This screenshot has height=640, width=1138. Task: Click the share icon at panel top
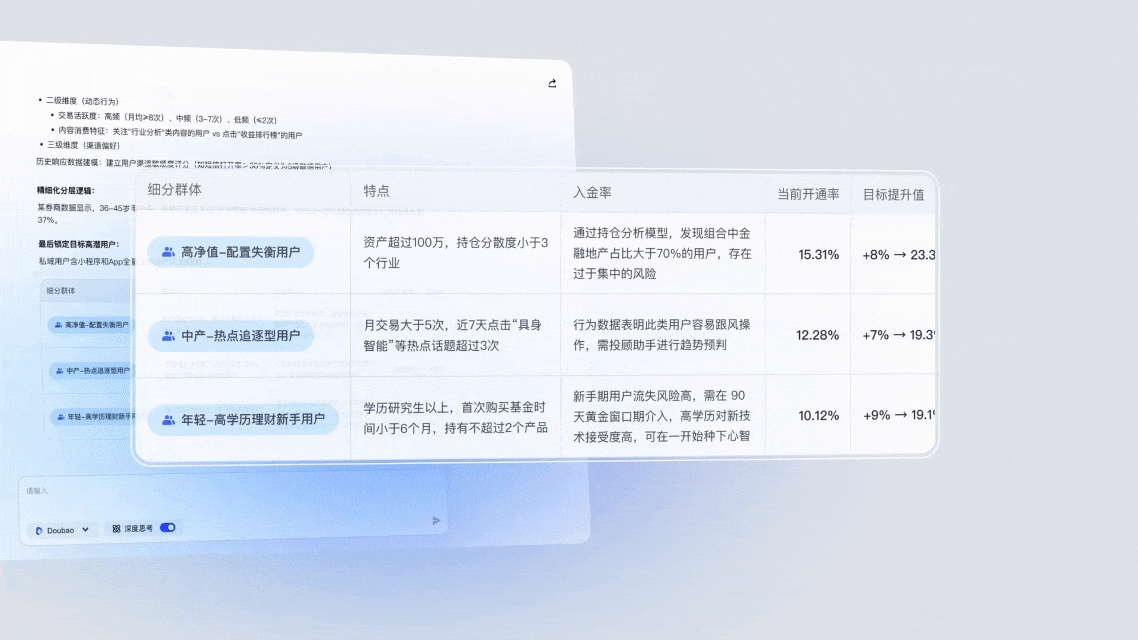tap(552, 83)
